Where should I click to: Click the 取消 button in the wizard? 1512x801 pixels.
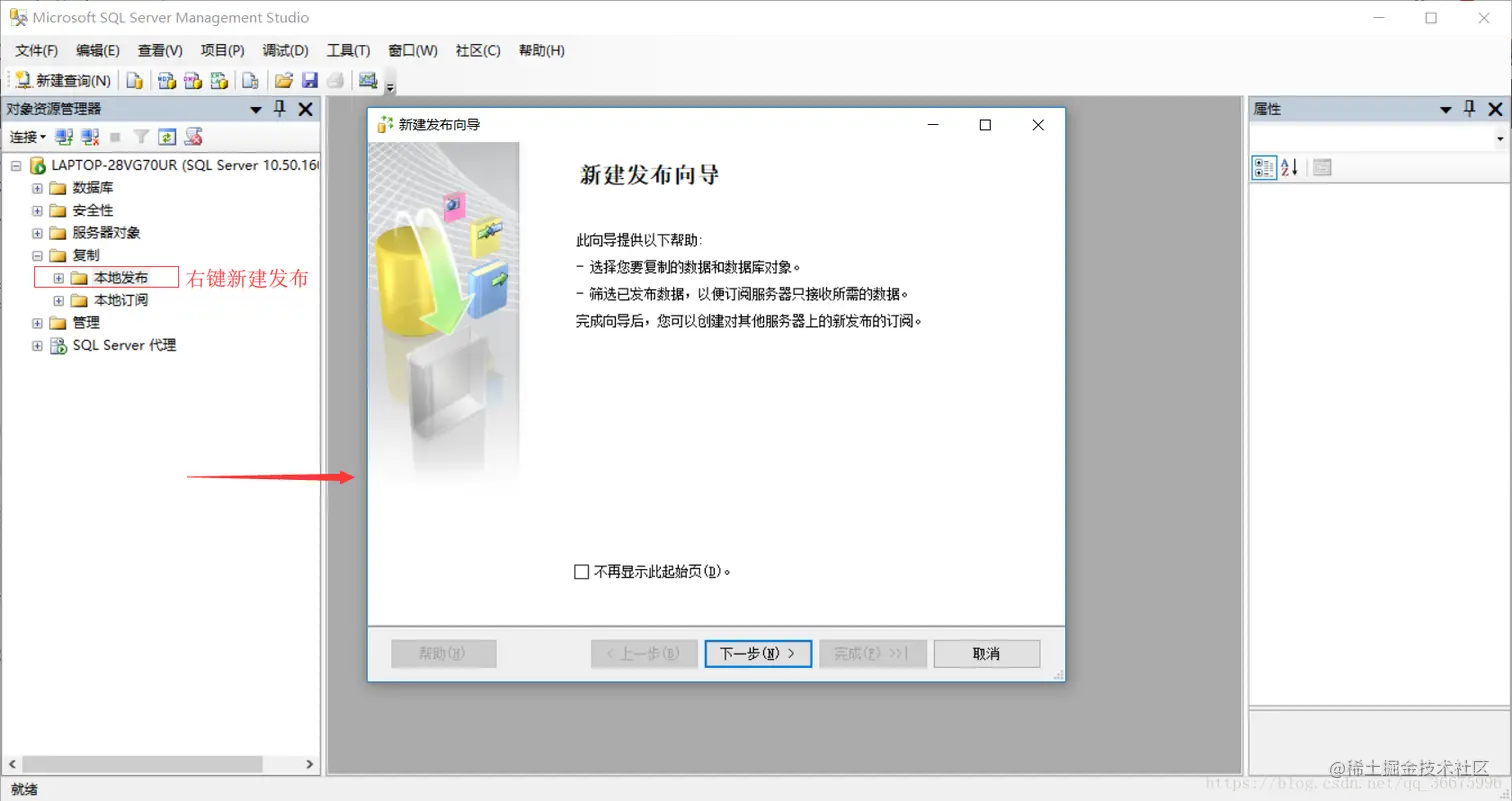pyautogui.click(x=986, y=653)
